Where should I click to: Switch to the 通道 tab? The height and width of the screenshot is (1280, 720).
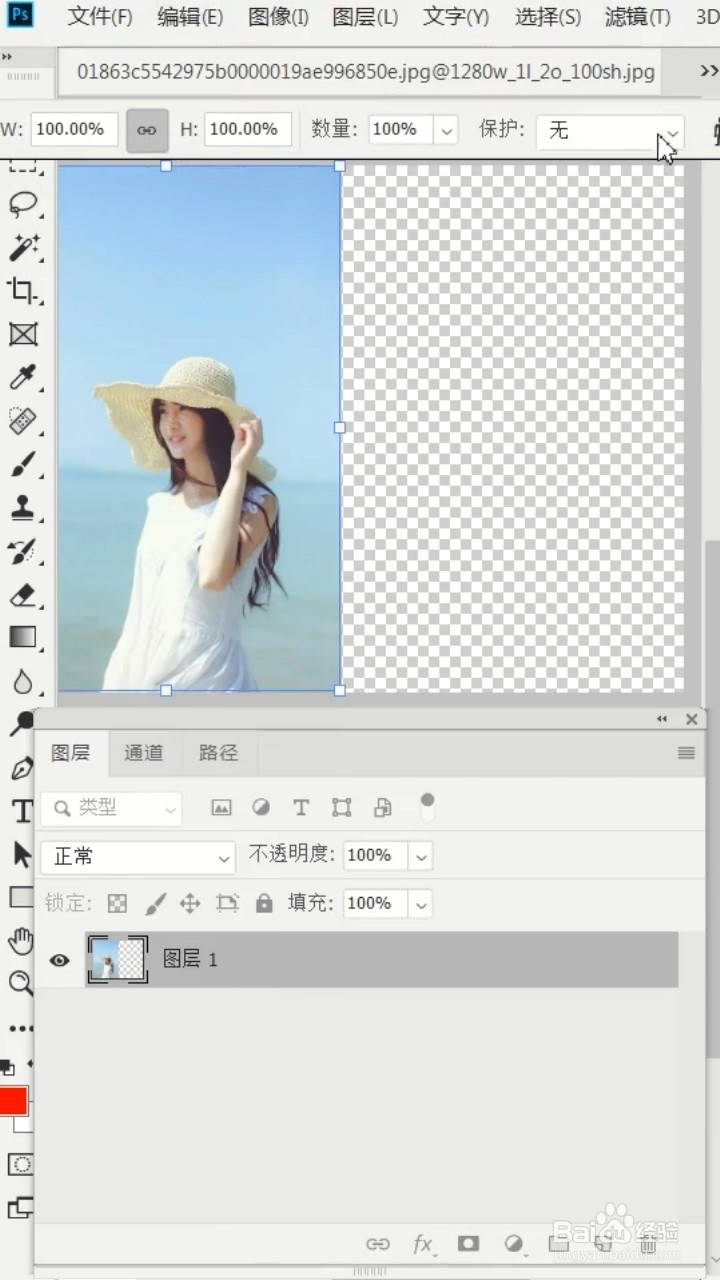tap(143, 753)
